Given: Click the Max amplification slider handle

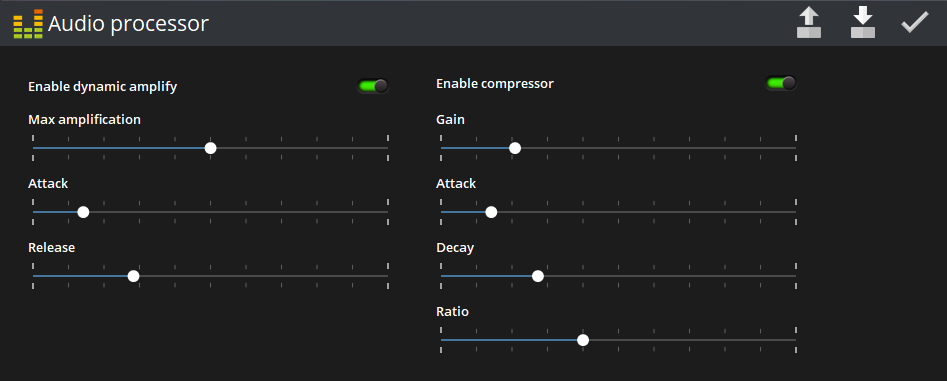Looking at the screenshot, I should pos(210,148).
